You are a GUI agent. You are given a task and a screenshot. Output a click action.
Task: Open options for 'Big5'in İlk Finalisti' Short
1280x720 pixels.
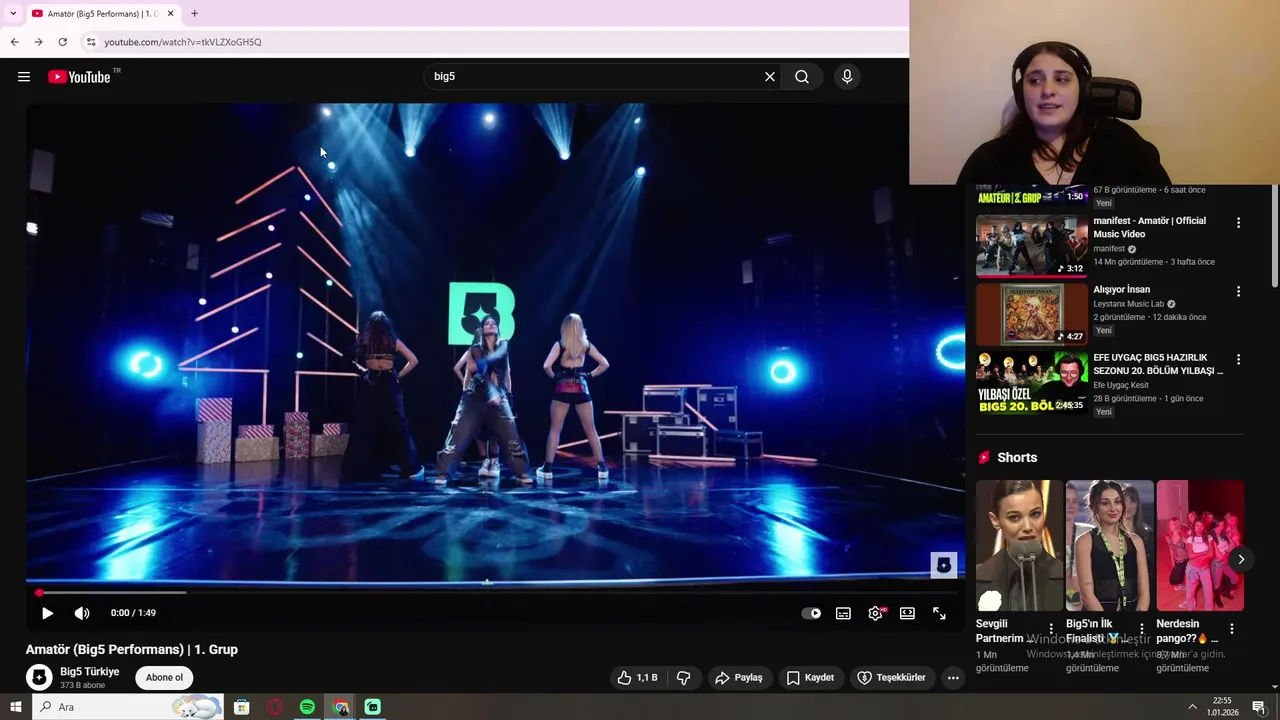[x=1141, y=629]
